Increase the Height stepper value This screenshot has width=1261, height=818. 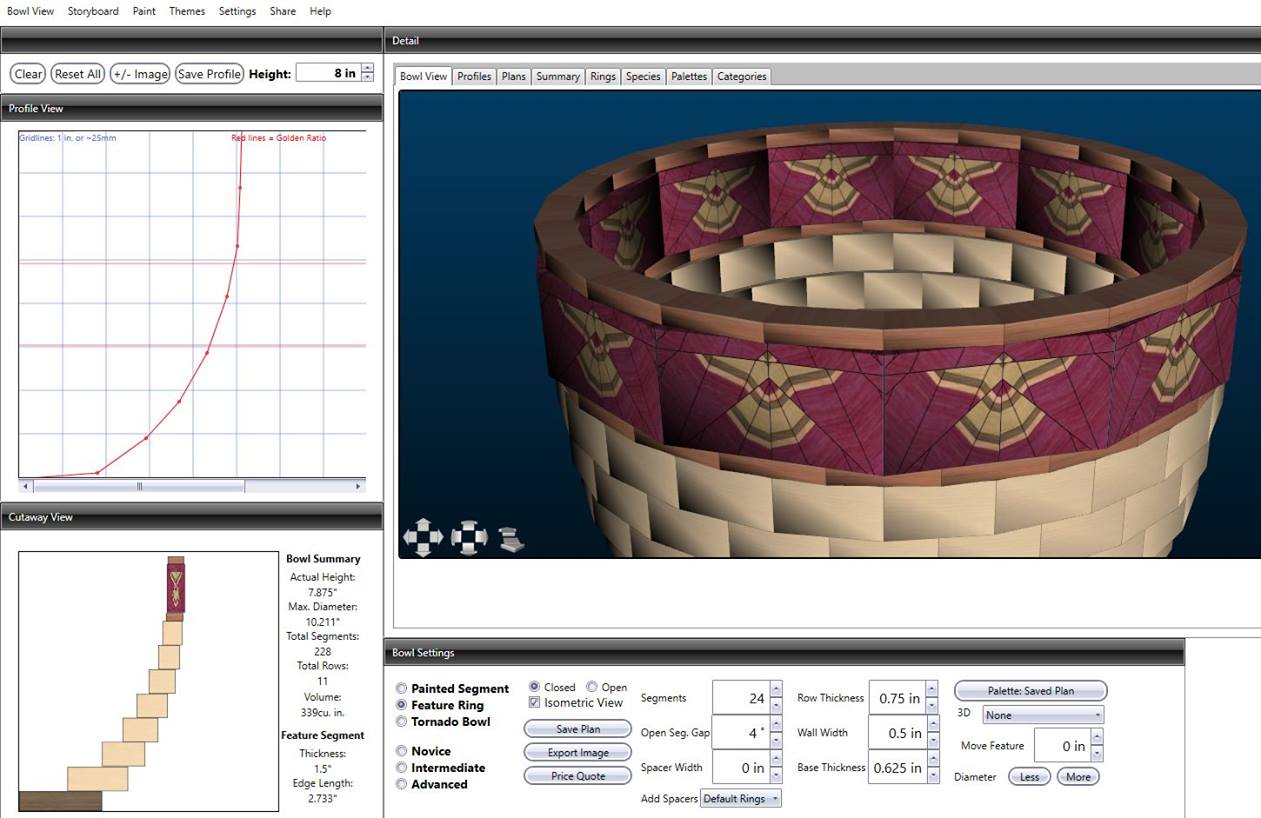point(368,68)
